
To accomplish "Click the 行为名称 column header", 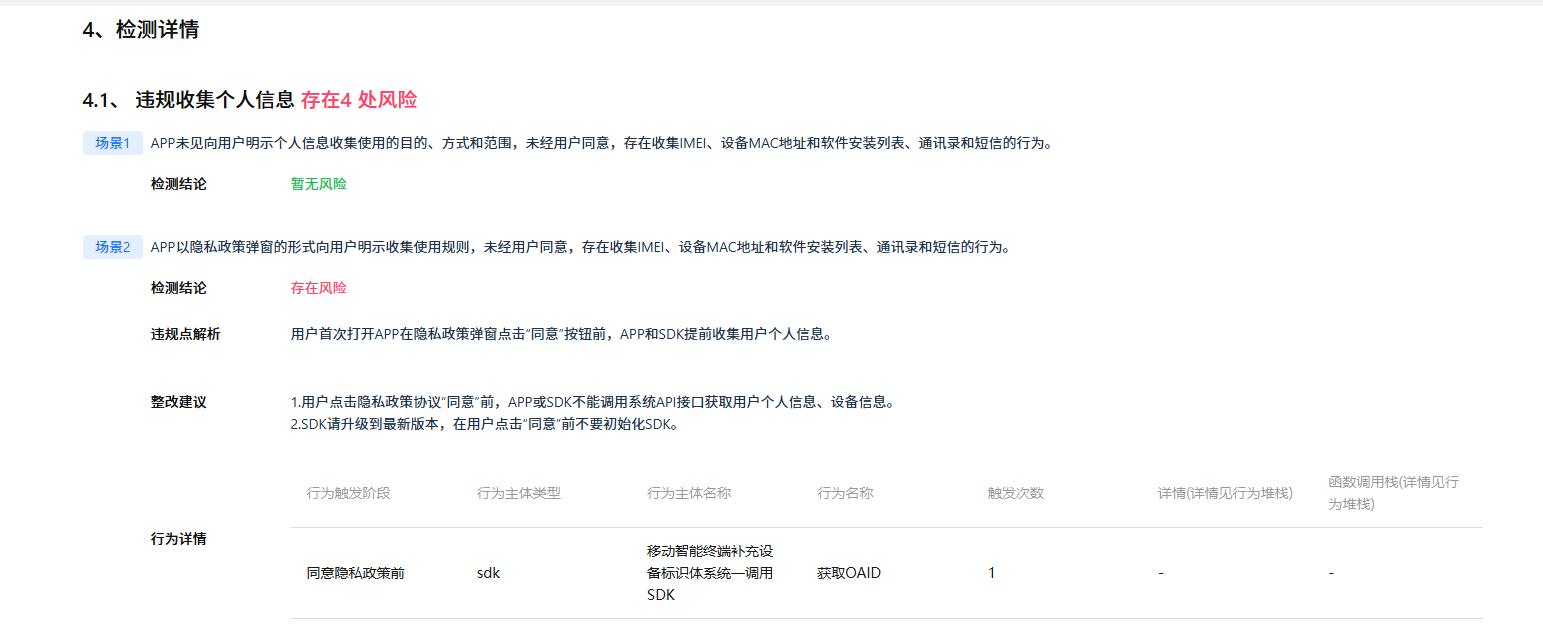I will pos(845,493).
